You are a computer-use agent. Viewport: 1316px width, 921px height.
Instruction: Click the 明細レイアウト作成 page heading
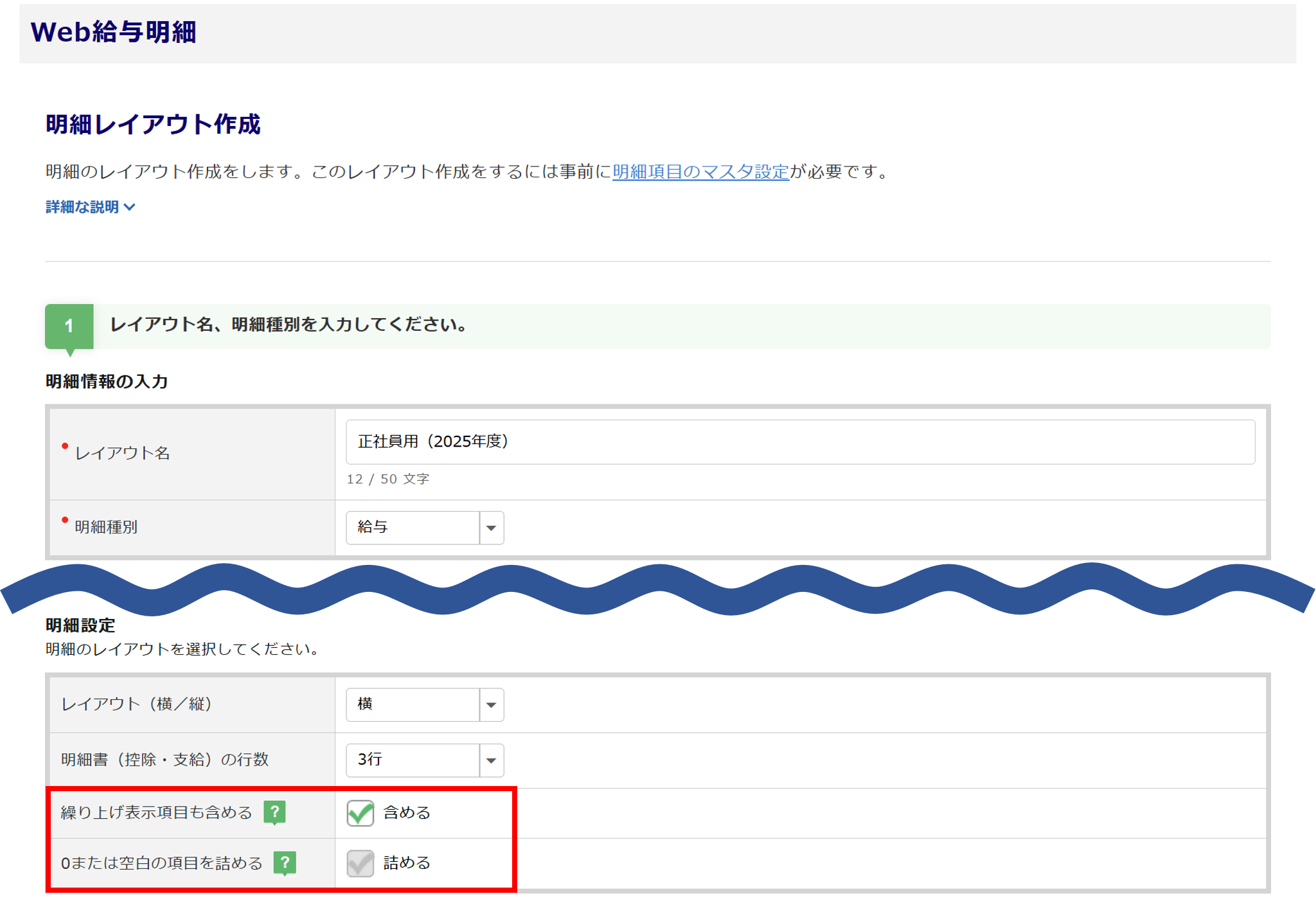[x=153, y=124]
